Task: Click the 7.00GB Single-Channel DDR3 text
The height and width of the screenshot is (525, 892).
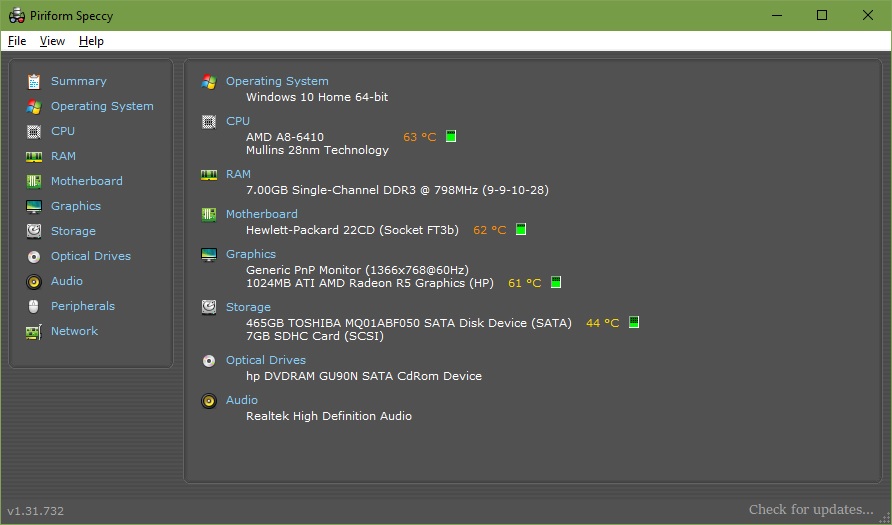Action: point(397,190)
